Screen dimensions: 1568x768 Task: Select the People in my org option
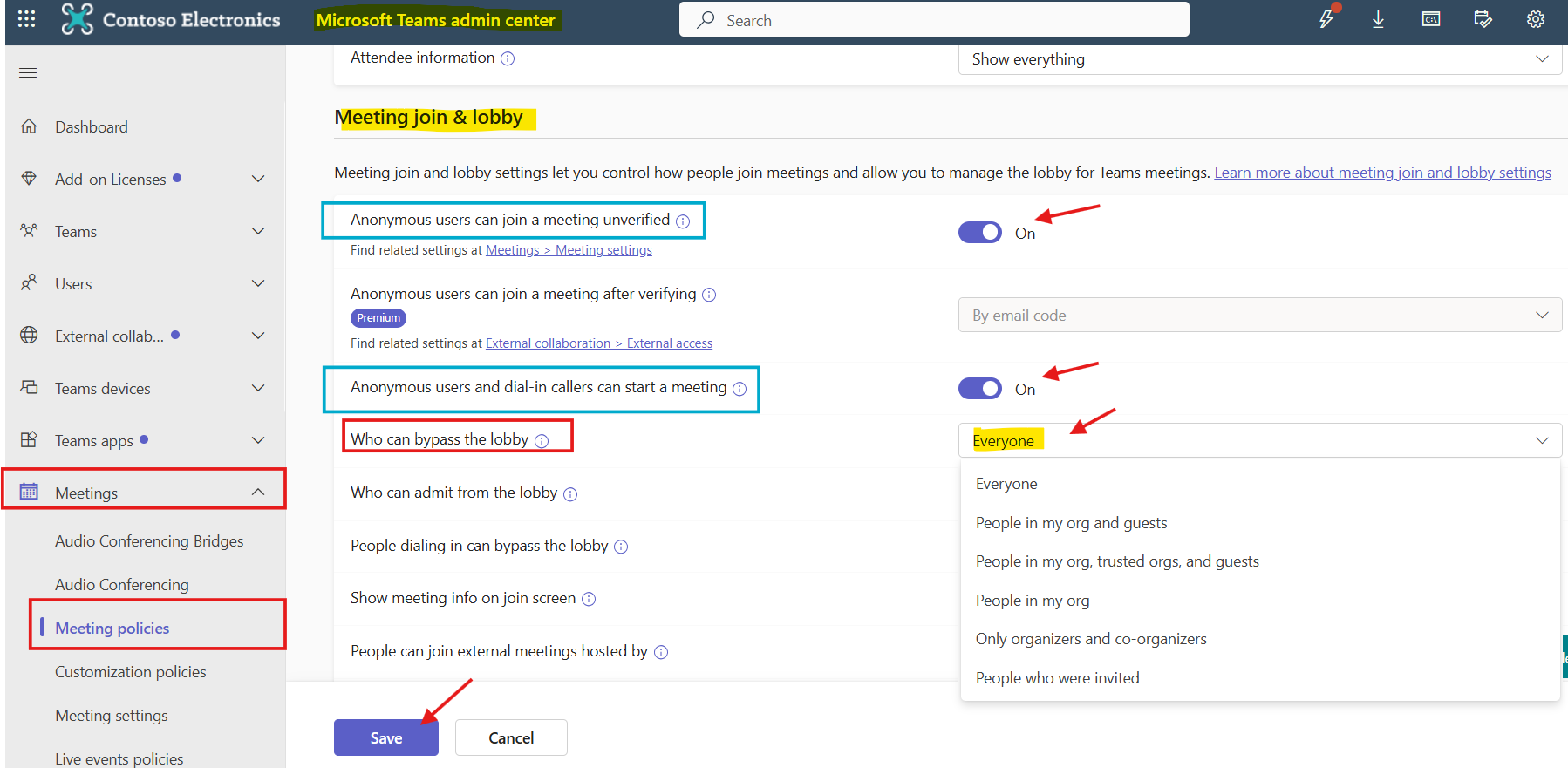click(x=1260, y=601)
